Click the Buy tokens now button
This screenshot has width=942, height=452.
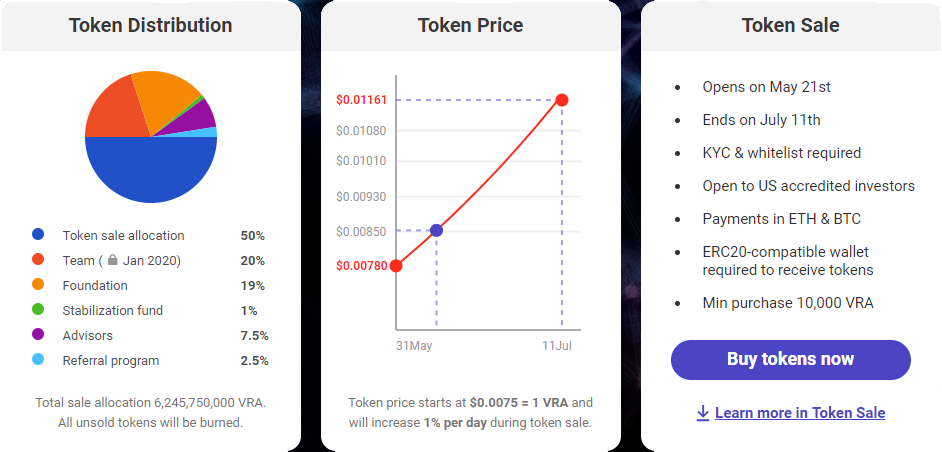point(790,359)
